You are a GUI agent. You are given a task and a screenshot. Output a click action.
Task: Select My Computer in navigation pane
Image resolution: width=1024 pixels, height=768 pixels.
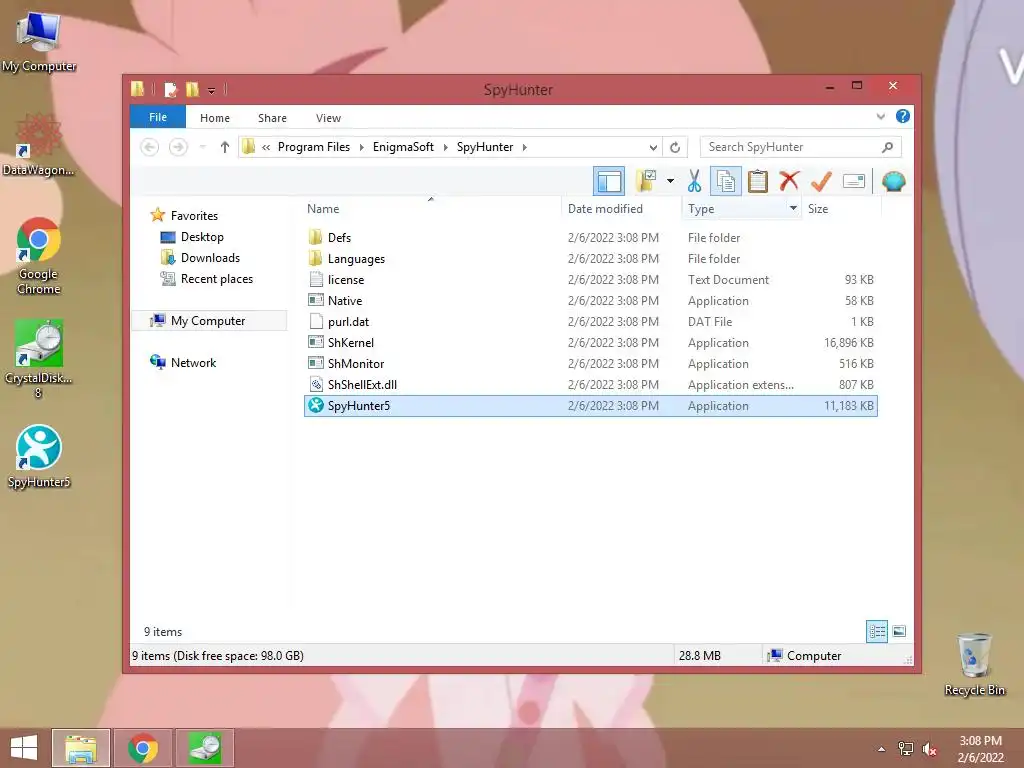click(x=209, y=321)
